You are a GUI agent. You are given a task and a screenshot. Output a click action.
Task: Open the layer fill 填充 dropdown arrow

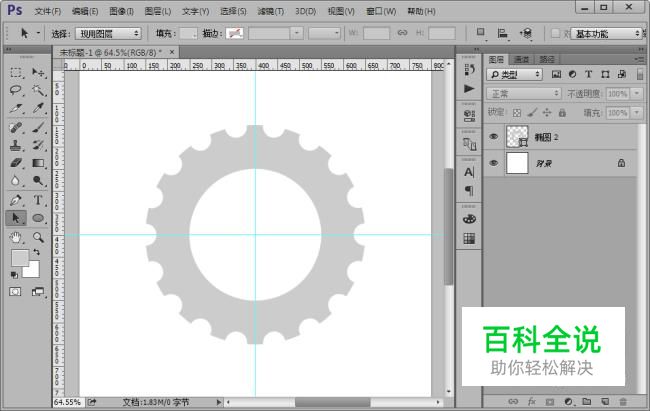[637, 112]
